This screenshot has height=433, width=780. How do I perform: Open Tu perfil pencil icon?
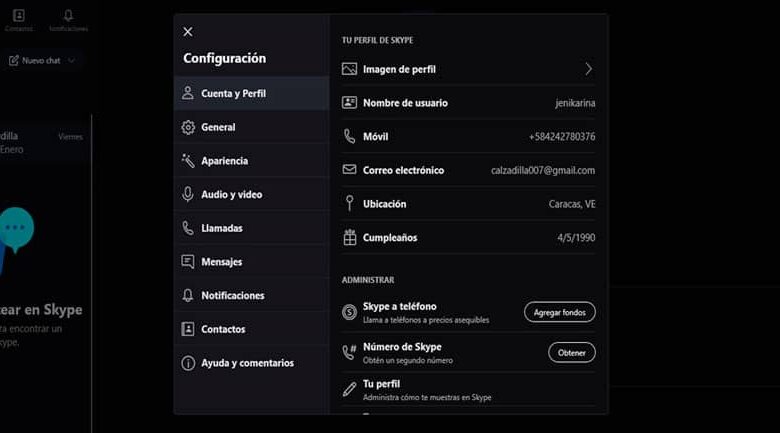pos(349,390)
